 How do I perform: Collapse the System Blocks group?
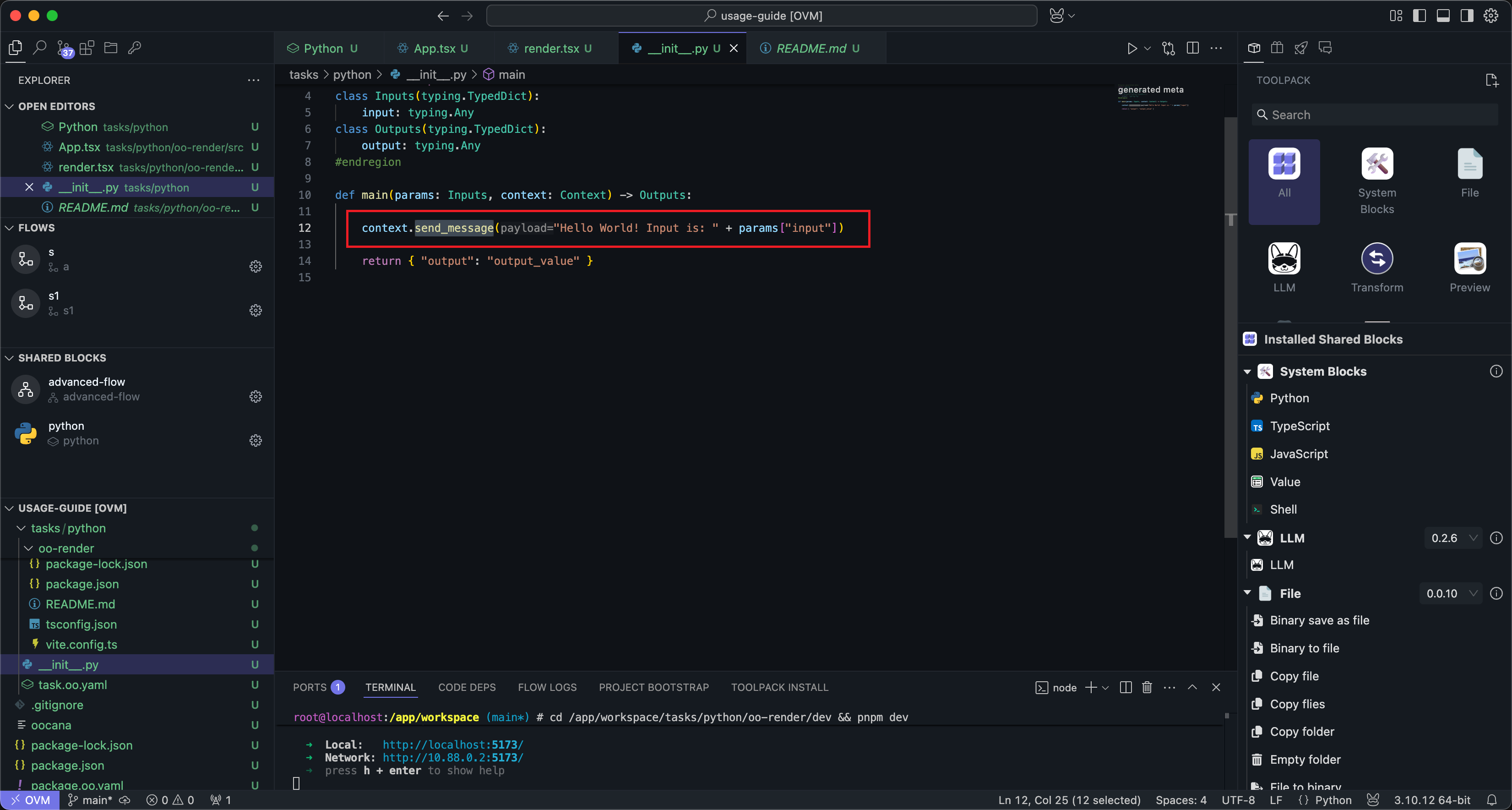pos(1247,372)
